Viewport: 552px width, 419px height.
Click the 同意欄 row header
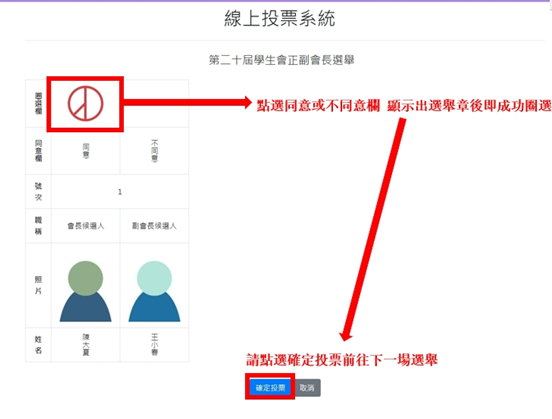[38, 151]
